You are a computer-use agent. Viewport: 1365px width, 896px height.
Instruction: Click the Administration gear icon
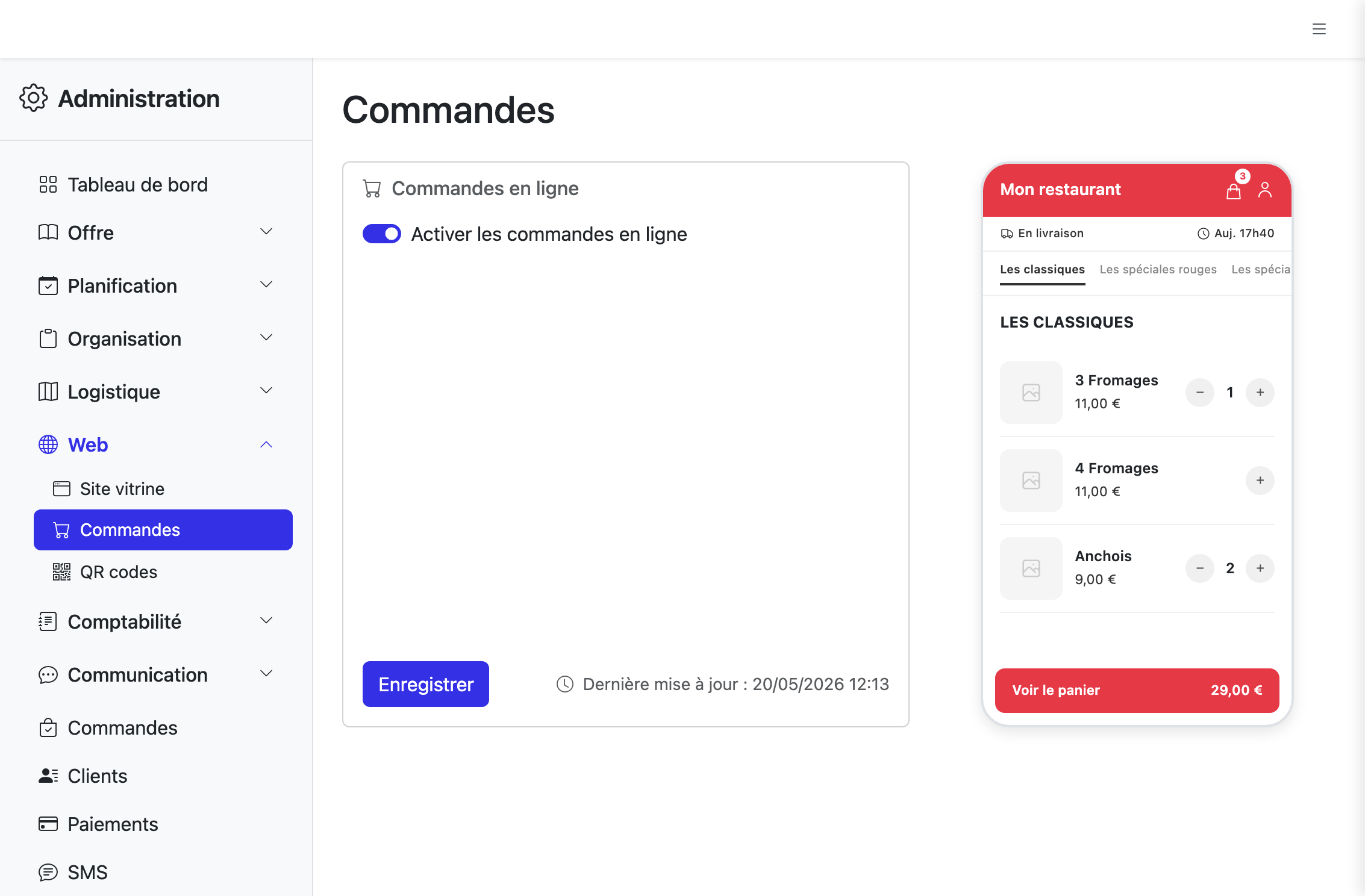click(x=34, y=98)
